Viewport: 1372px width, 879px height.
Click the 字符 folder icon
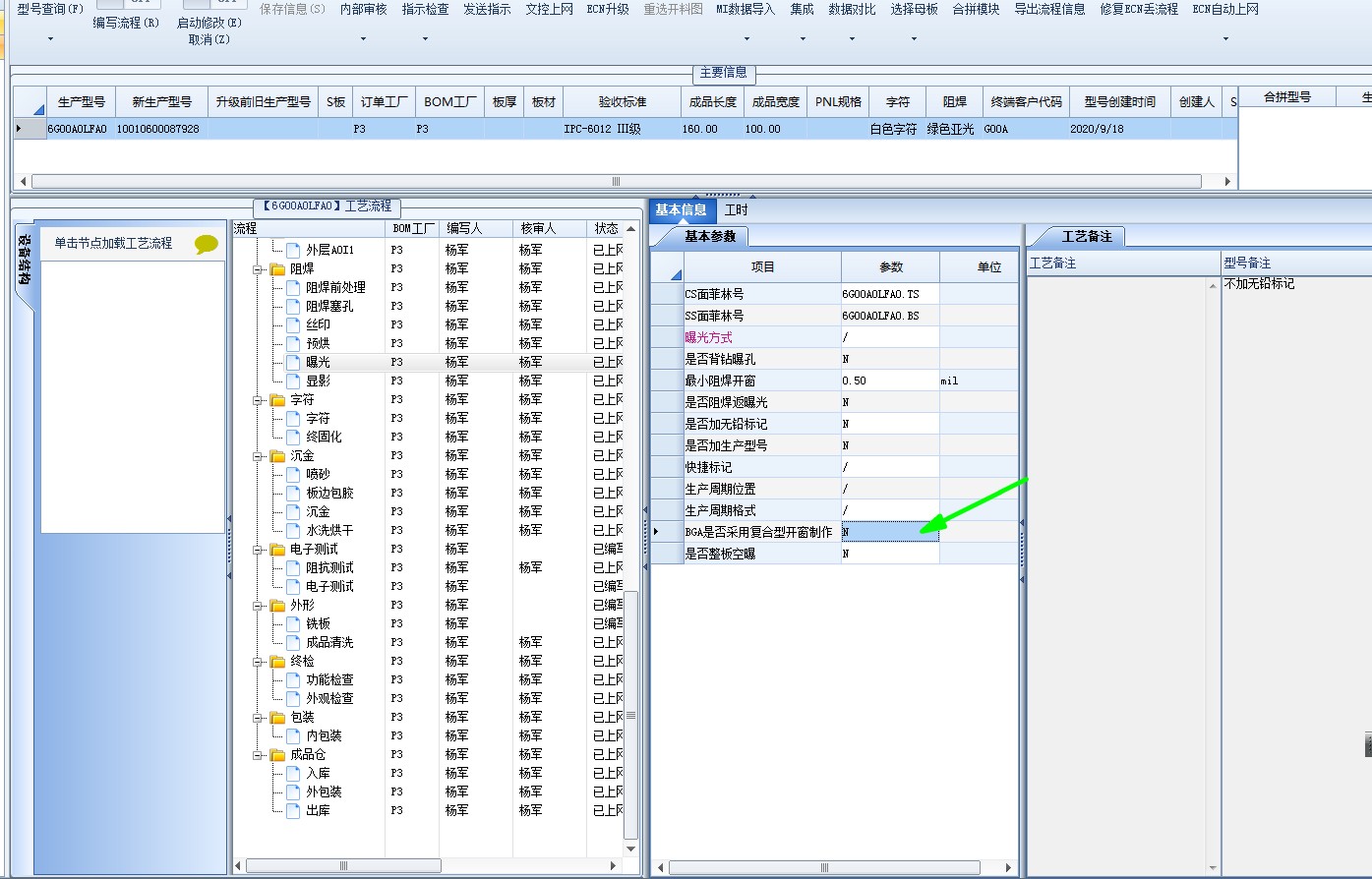(277, 400)
